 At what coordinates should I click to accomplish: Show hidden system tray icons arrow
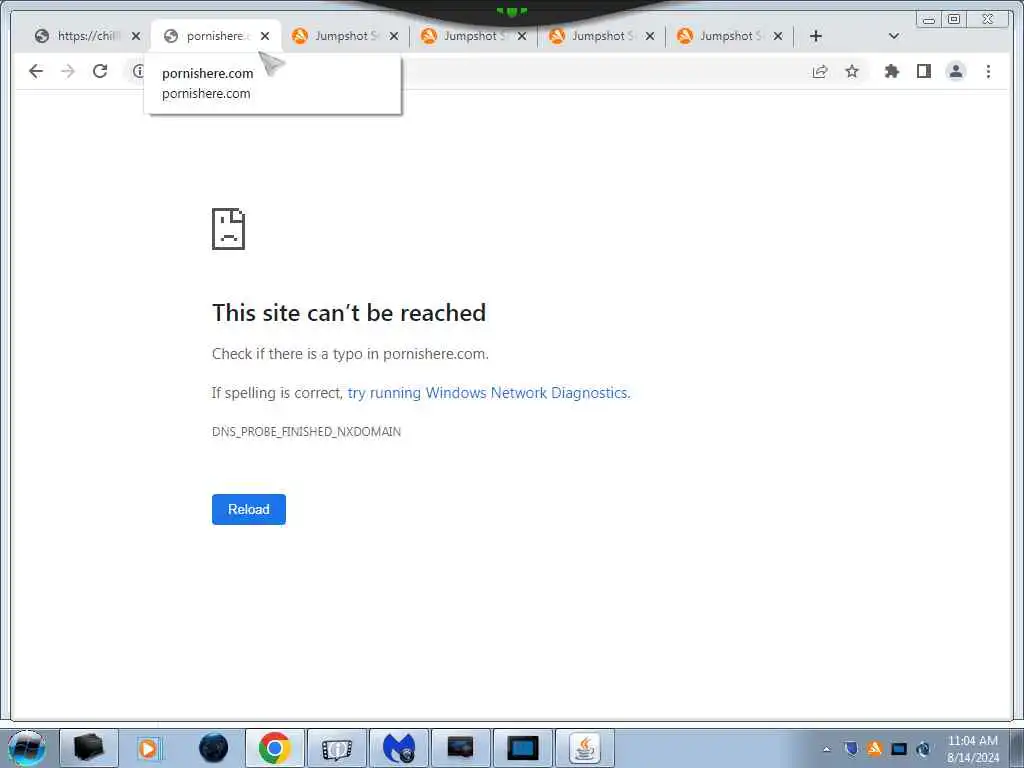[827, 749]
